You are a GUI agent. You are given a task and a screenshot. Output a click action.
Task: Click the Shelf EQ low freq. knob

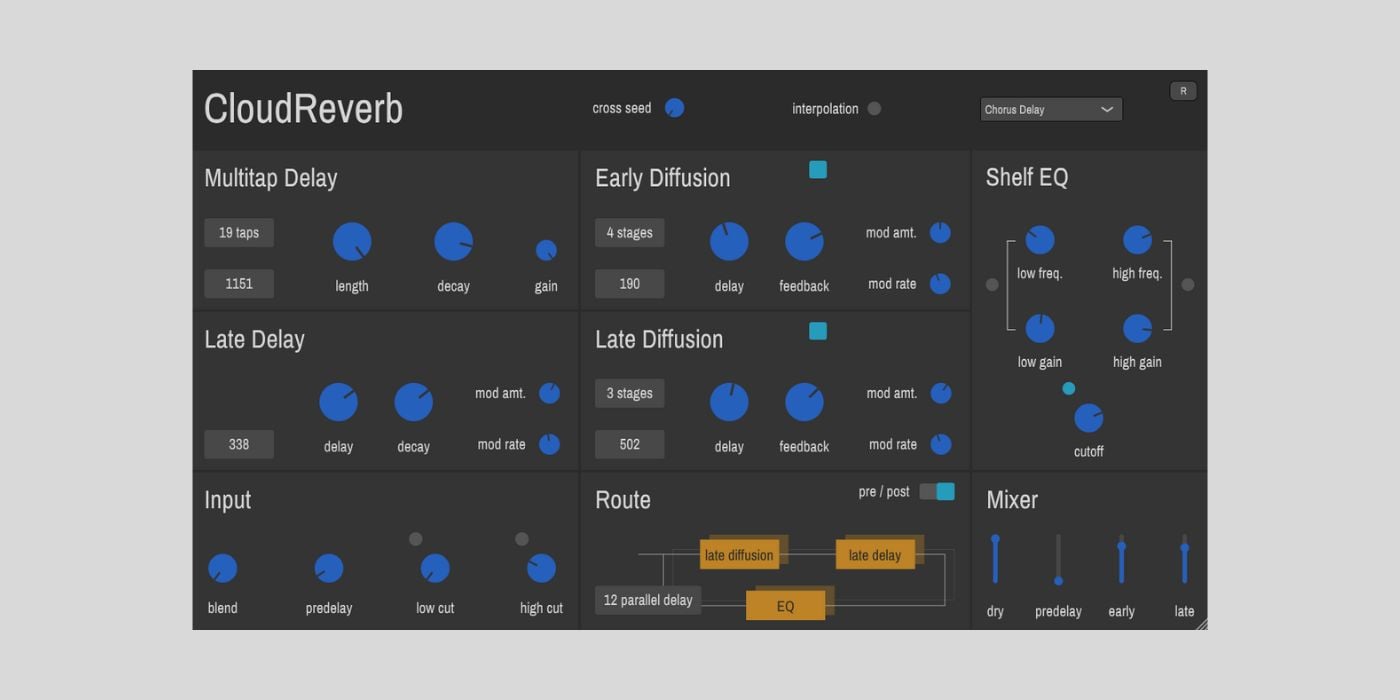(x=1040, y=240)
